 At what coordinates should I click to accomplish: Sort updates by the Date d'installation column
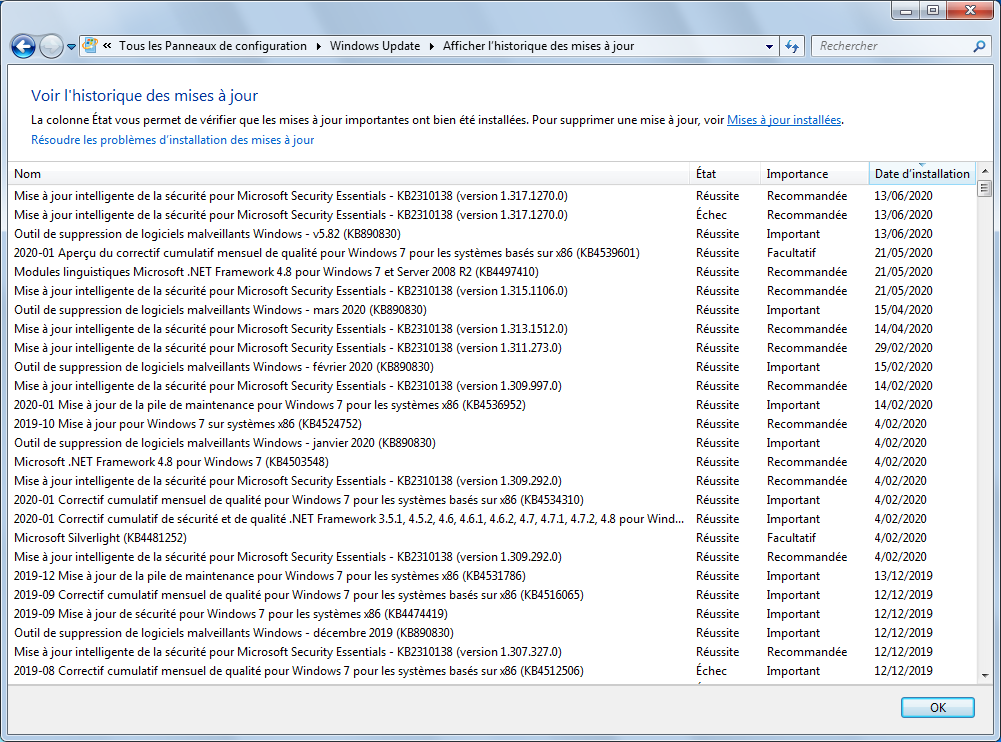[x=922, y=173]
